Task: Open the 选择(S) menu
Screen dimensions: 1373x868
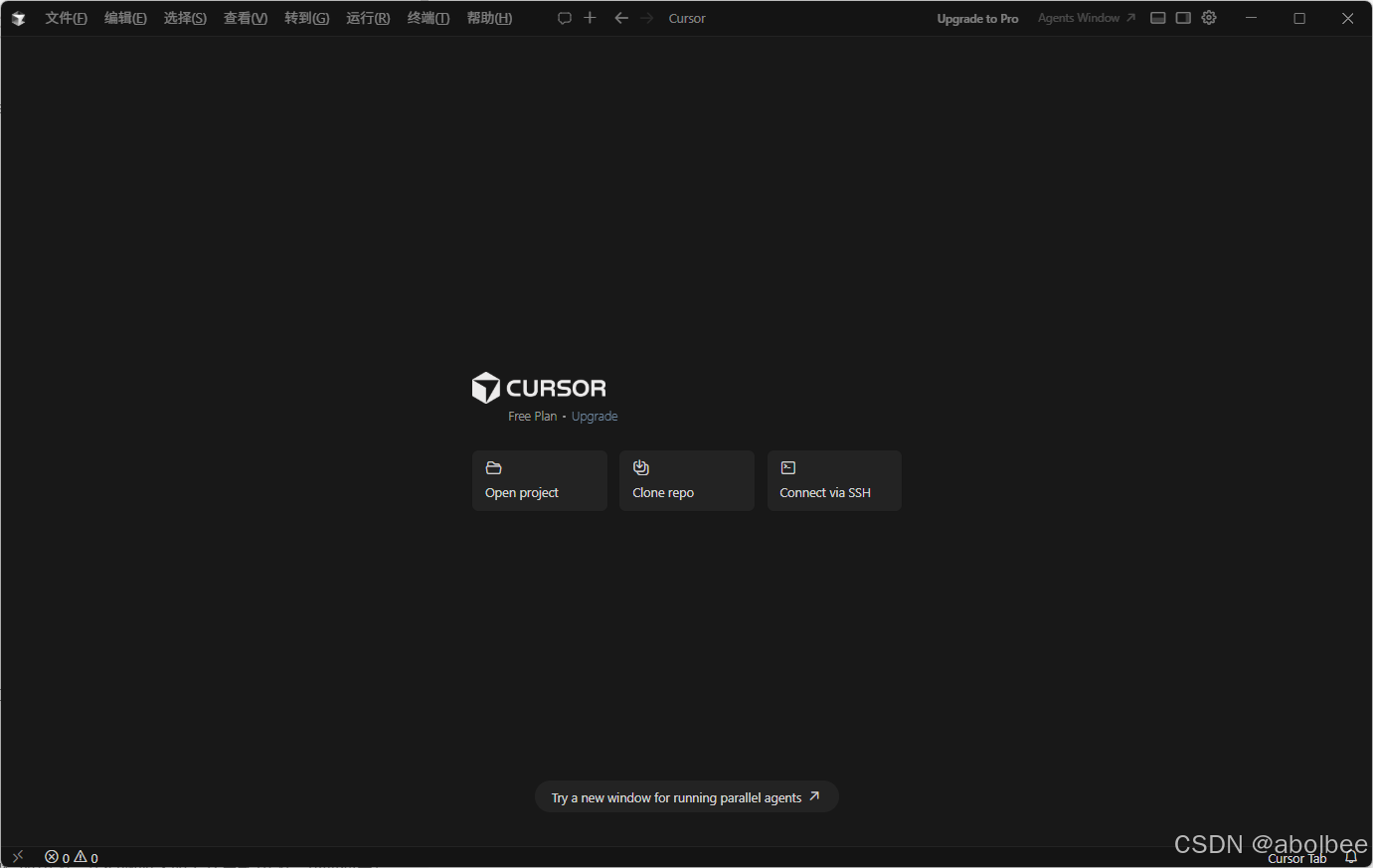Action: (185, 18)
